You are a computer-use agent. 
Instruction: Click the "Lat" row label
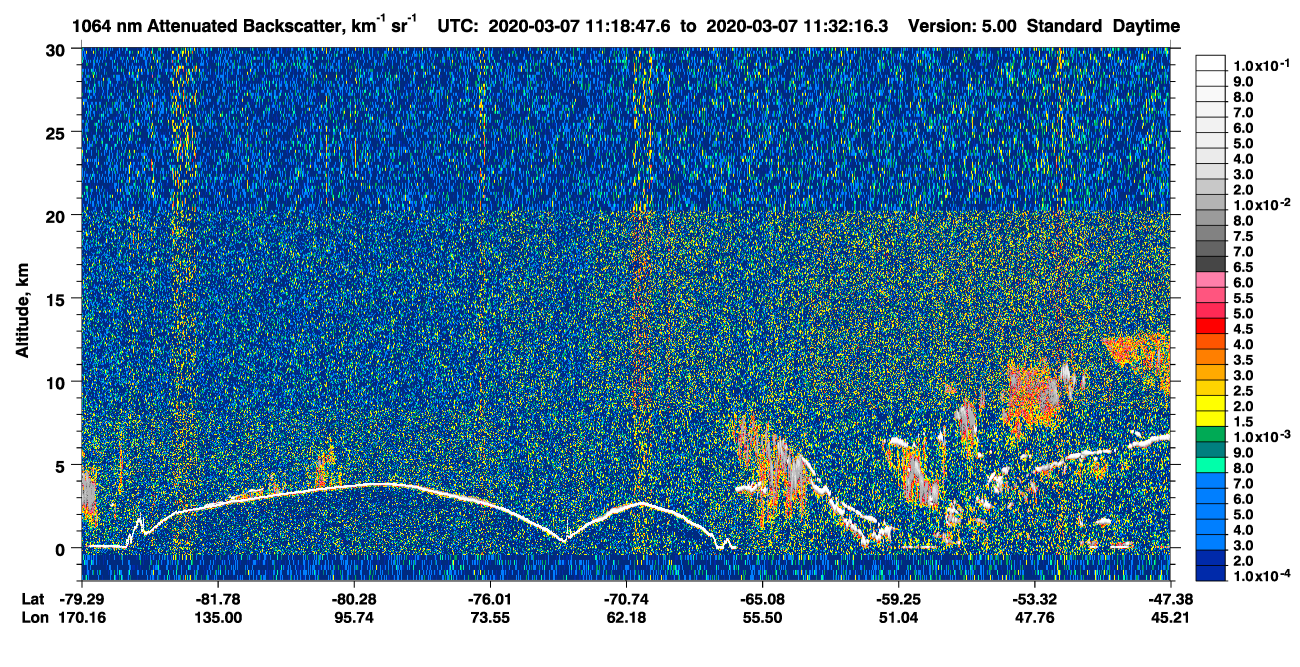(x=33, y=599)
